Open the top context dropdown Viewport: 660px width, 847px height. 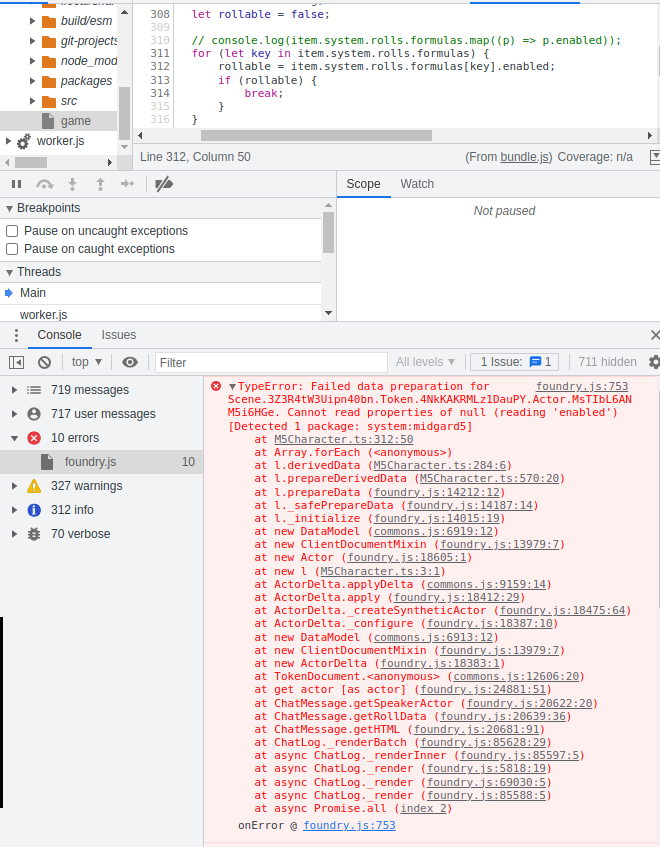(x=86, y=362)
